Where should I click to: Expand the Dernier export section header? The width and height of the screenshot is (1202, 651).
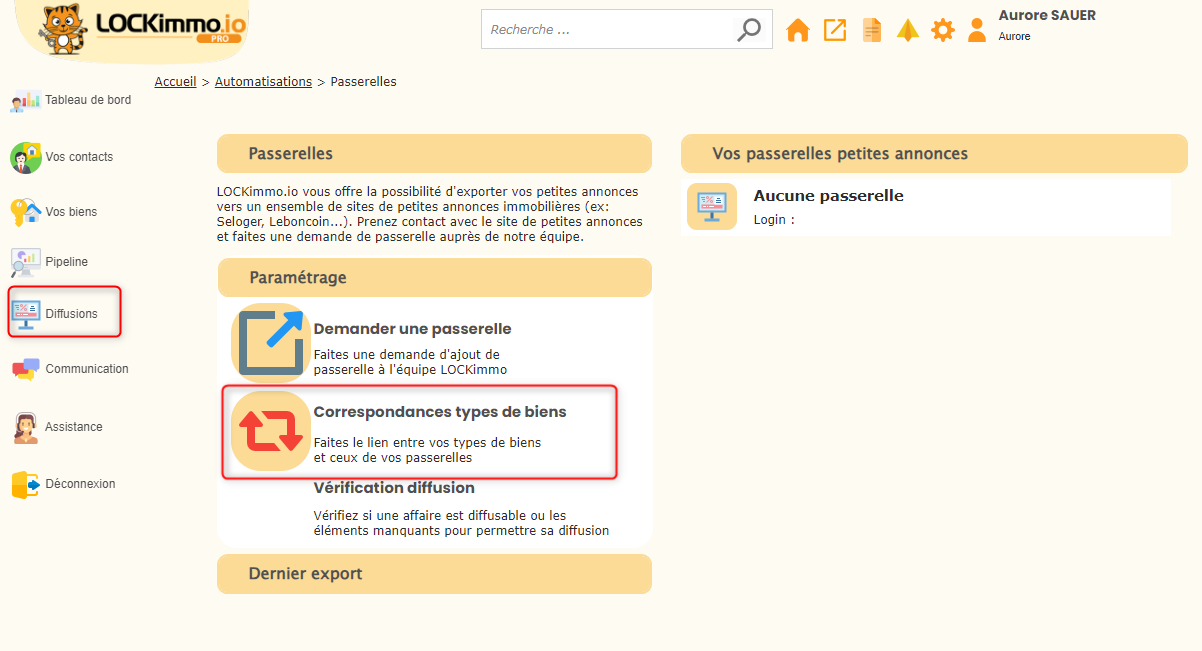[434, 574]
